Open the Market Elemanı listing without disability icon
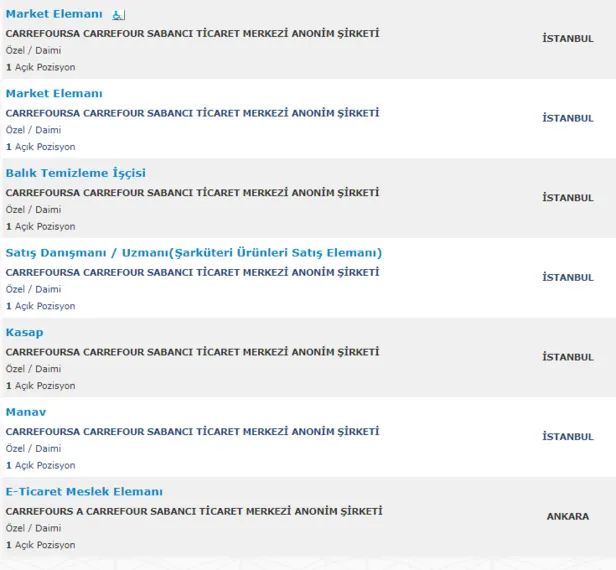 tap(54, 93)
